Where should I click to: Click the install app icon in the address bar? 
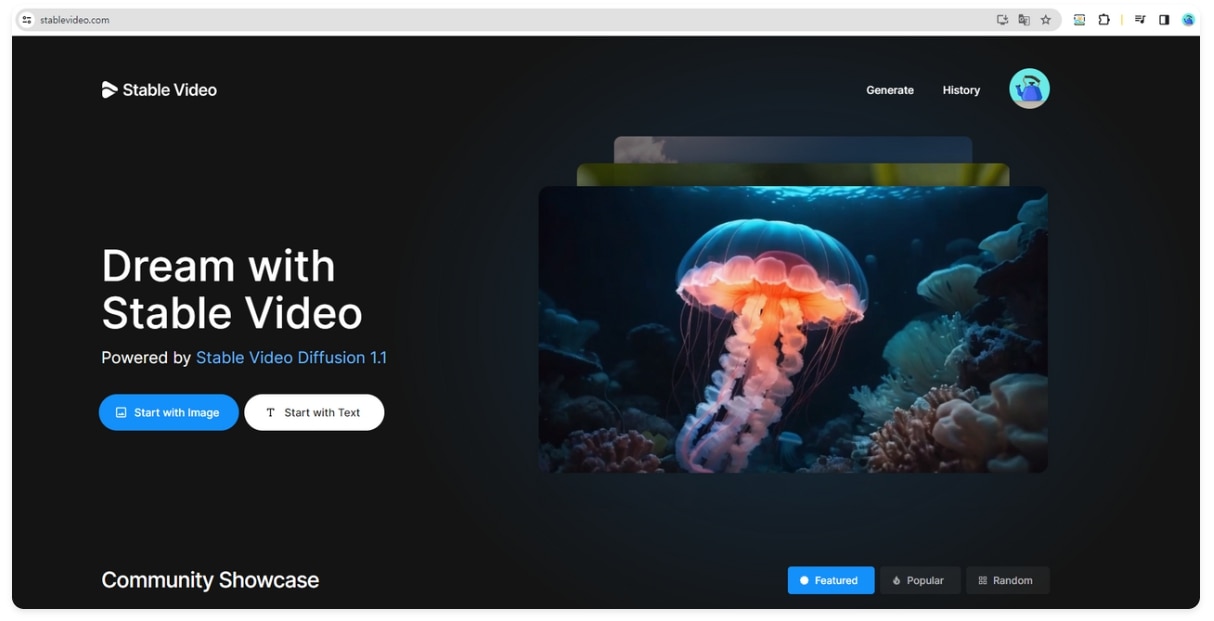click(x=1002, y=20)
